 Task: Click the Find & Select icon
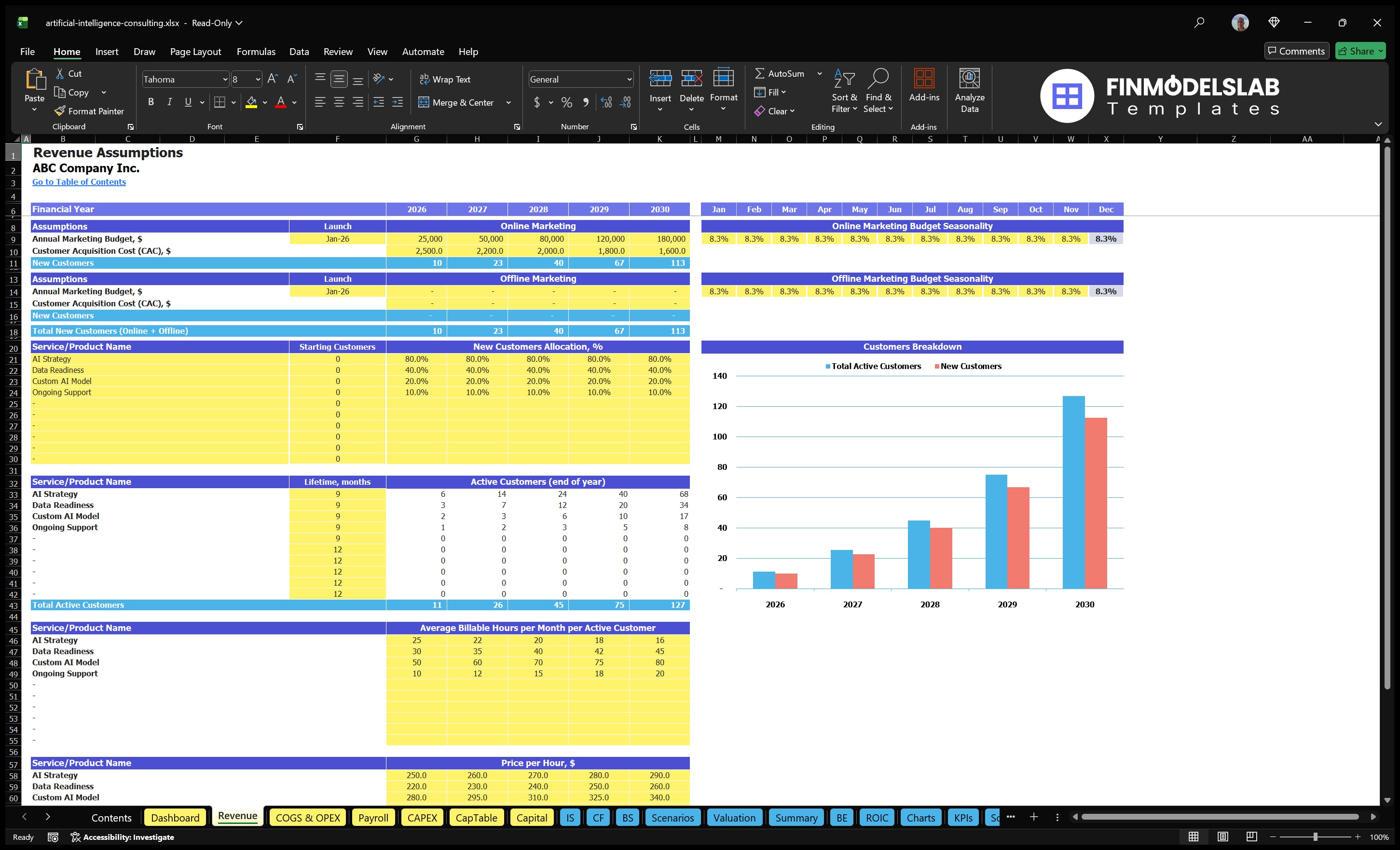click(x=878, y=90)
